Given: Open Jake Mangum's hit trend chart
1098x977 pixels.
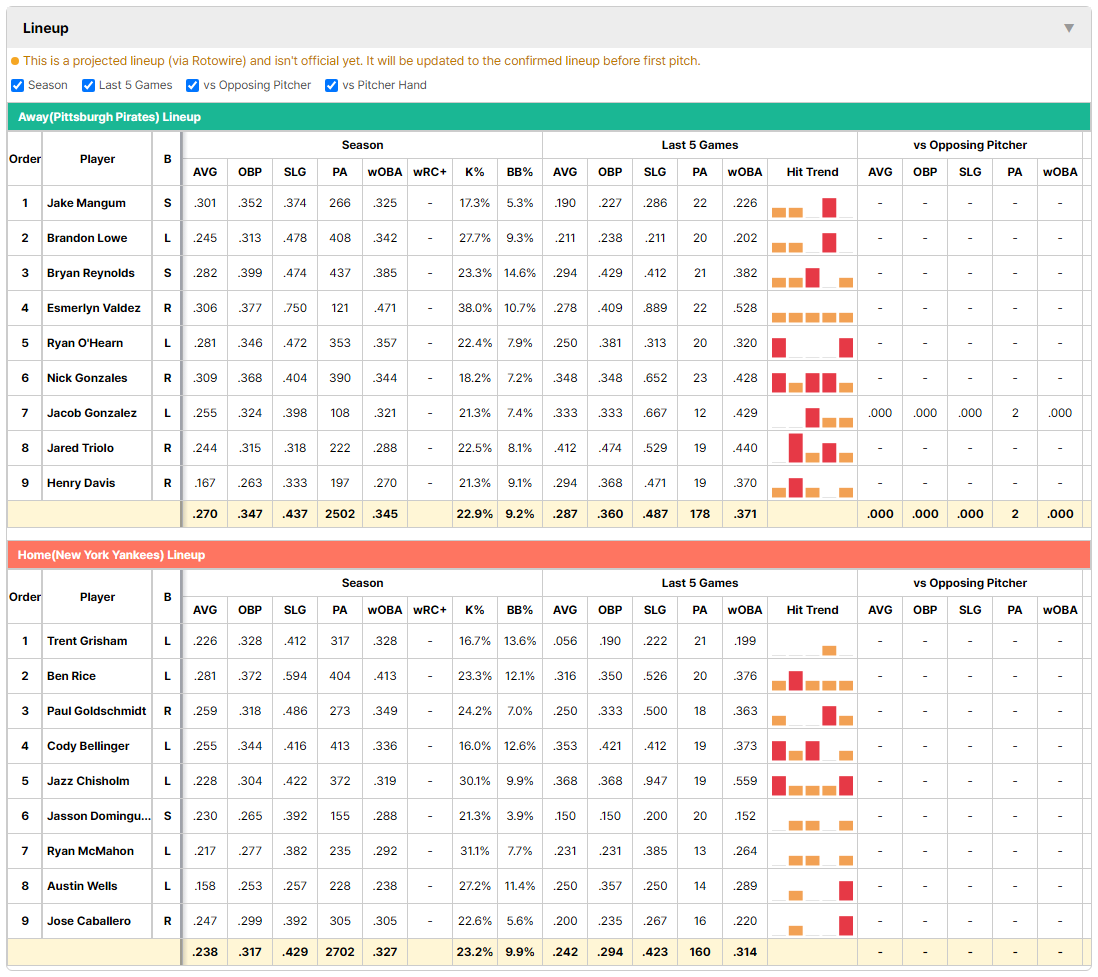Looking at the screenshot, I should pos(812,207).
